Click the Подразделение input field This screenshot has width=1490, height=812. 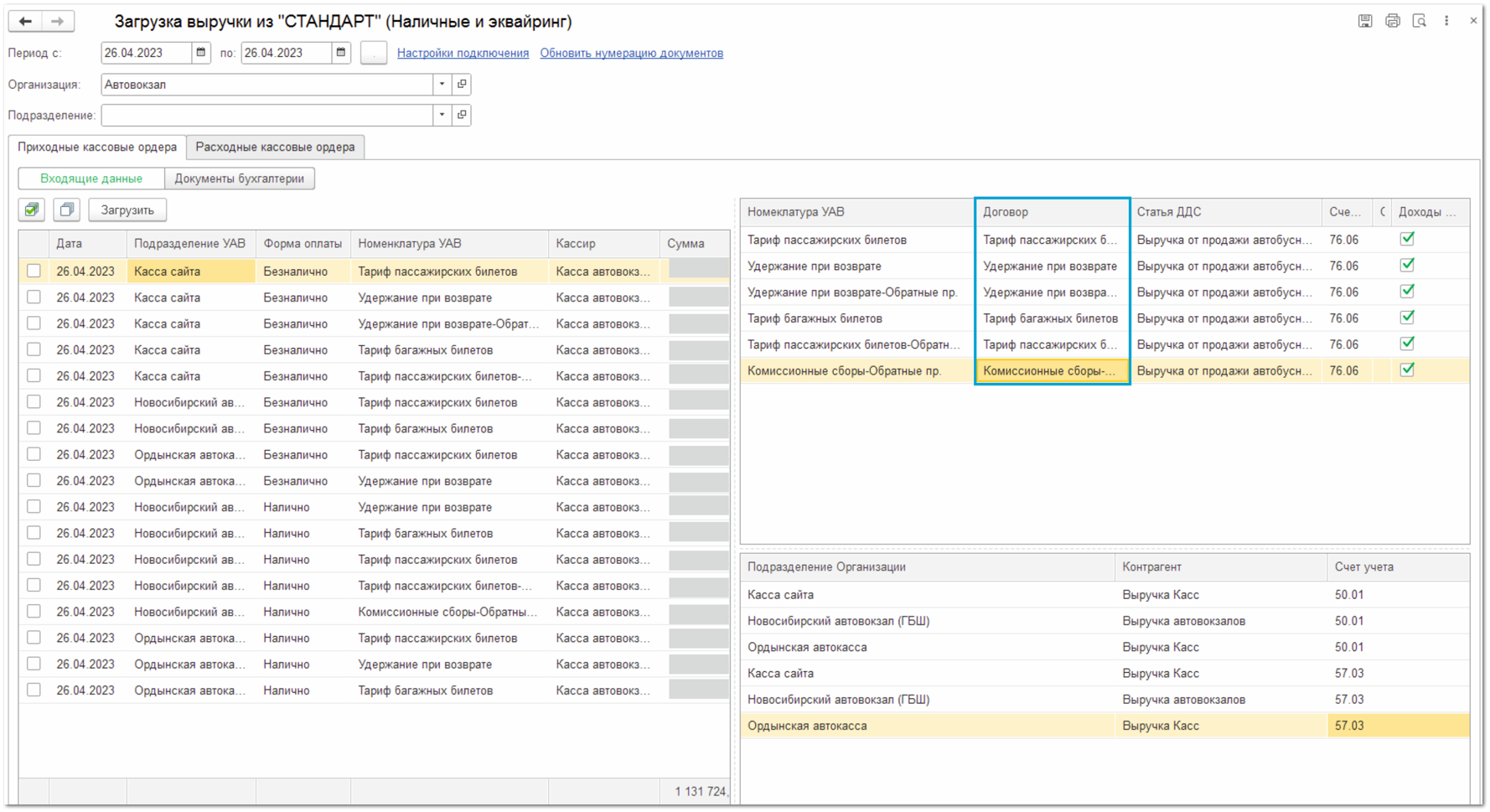(x=266, y=115)
